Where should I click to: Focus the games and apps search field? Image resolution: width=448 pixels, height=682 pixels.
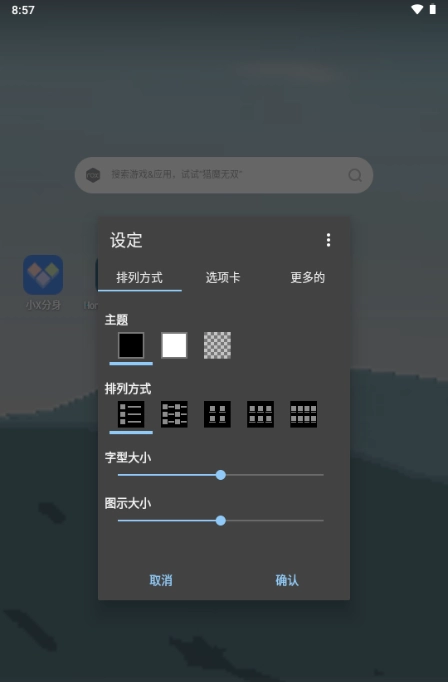tap(224, 175)
